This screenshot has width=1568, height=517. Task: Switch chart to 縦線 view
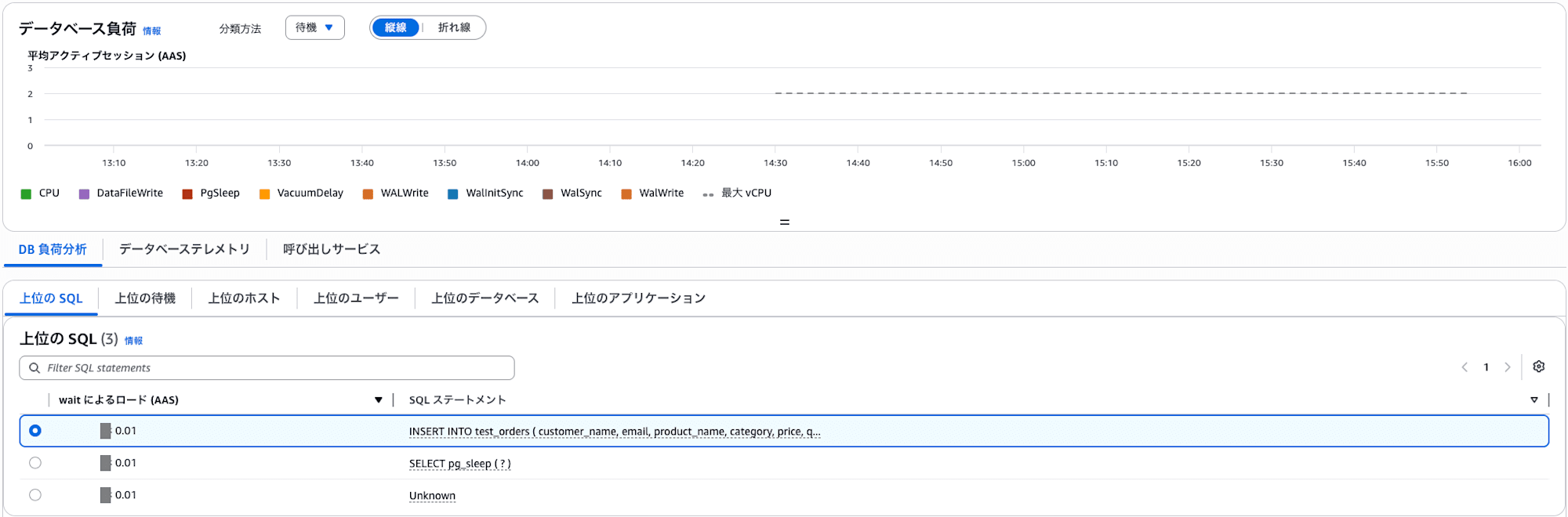(396, 27)
